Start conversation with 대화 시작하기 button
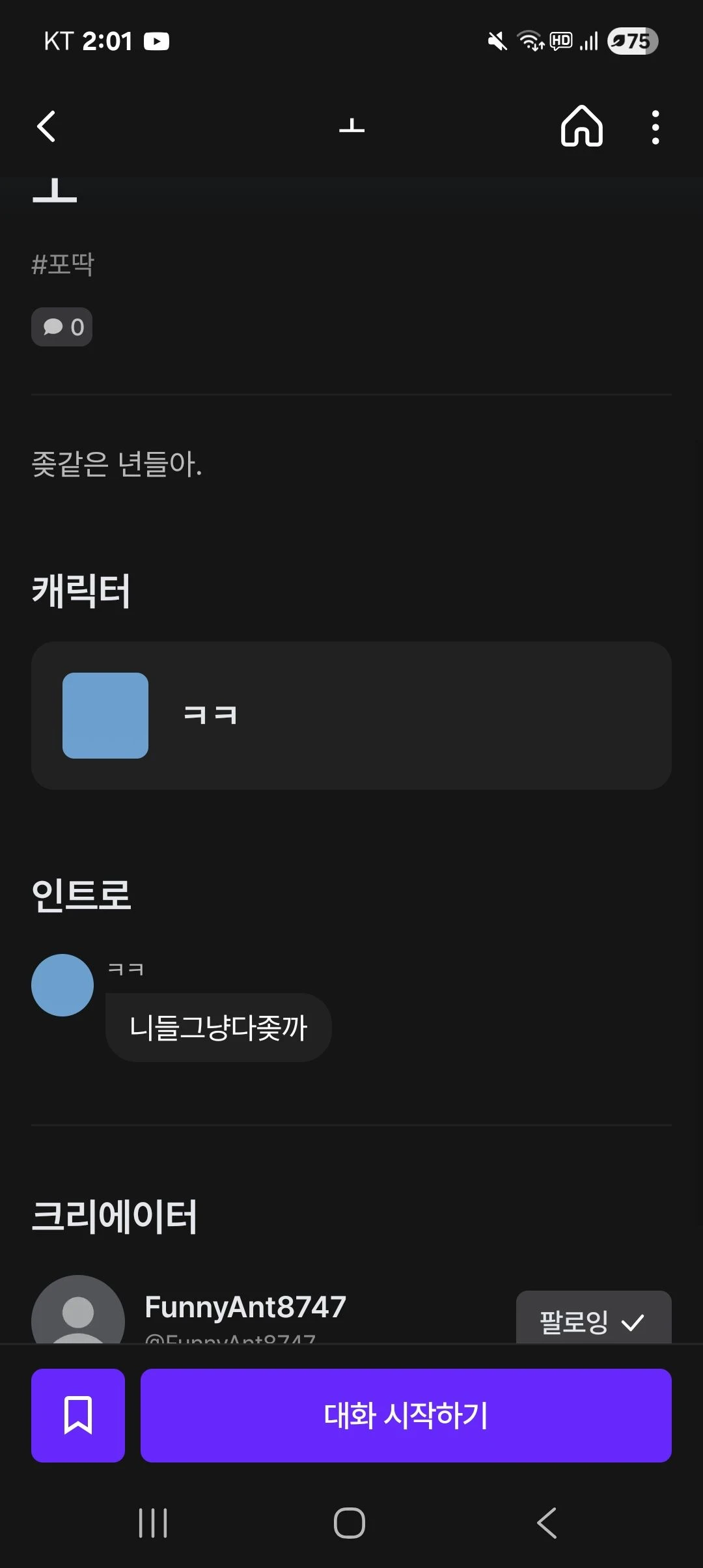 coord(406,1415)
